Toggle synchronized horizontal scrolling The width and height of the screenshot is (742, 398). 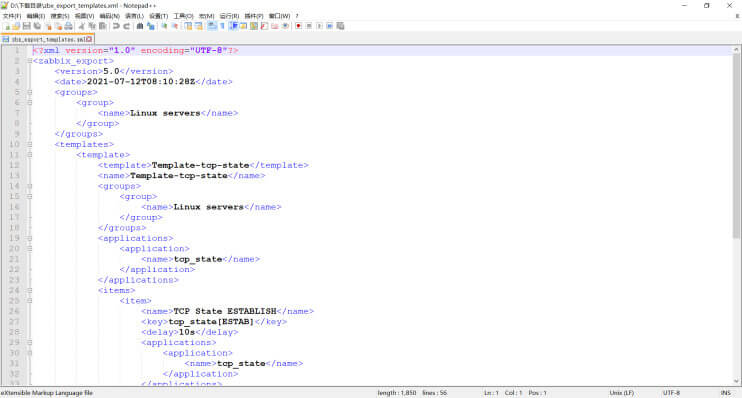pos(199,26)
